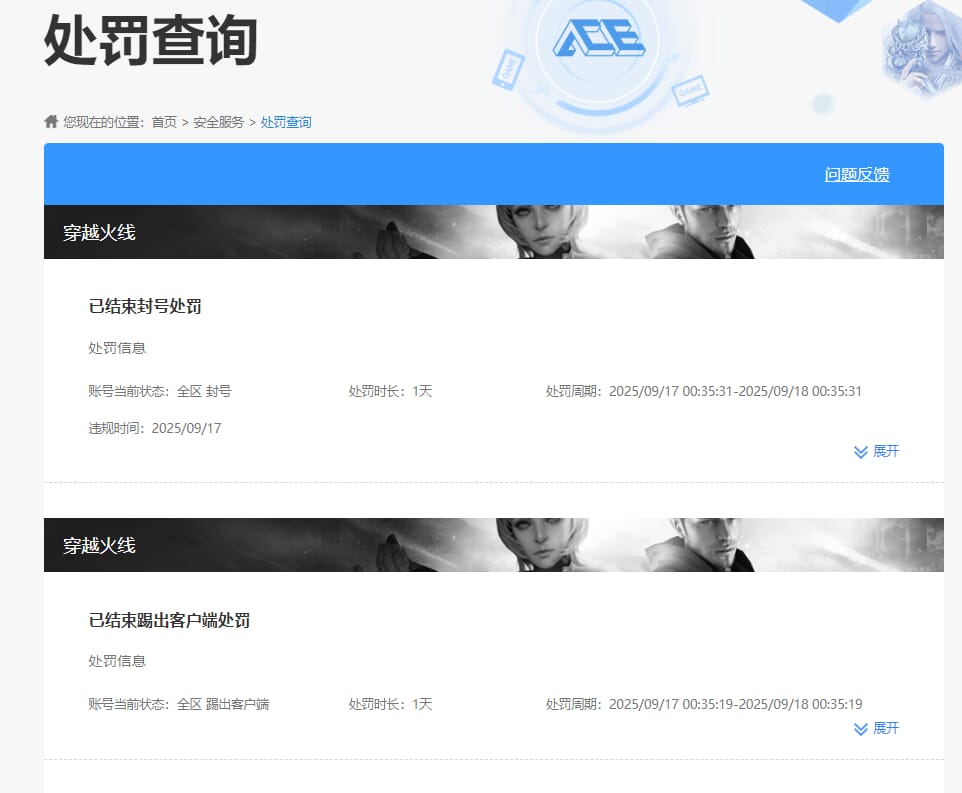Click the blue header bar containing 问题反馈
Image resolution: width=962 pixels, height=793 pixels.
pyautogui.click(x=492, y=173)
